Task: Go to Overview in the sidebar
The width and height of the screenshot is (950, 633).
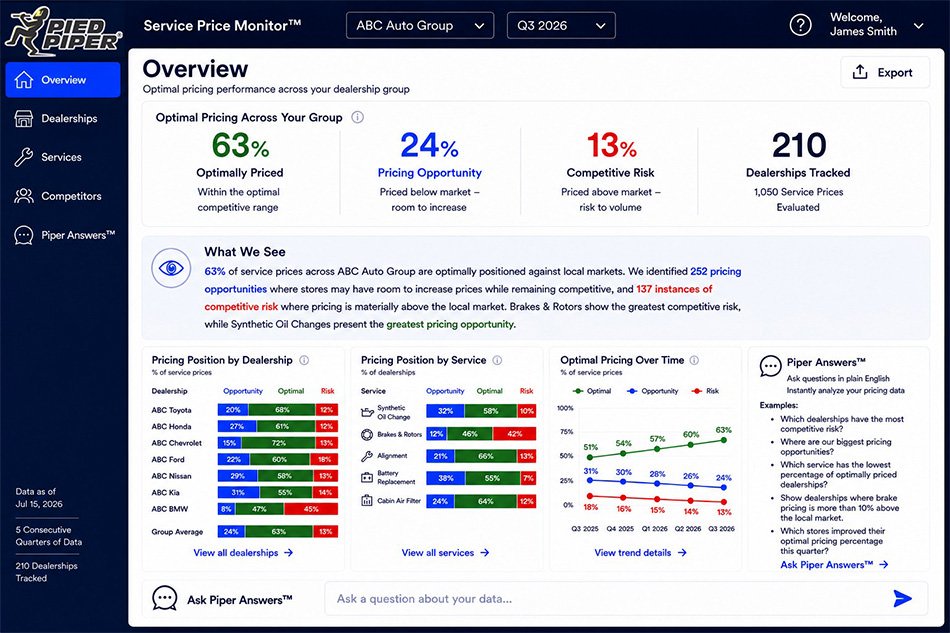Action: [x=63, y=79]
